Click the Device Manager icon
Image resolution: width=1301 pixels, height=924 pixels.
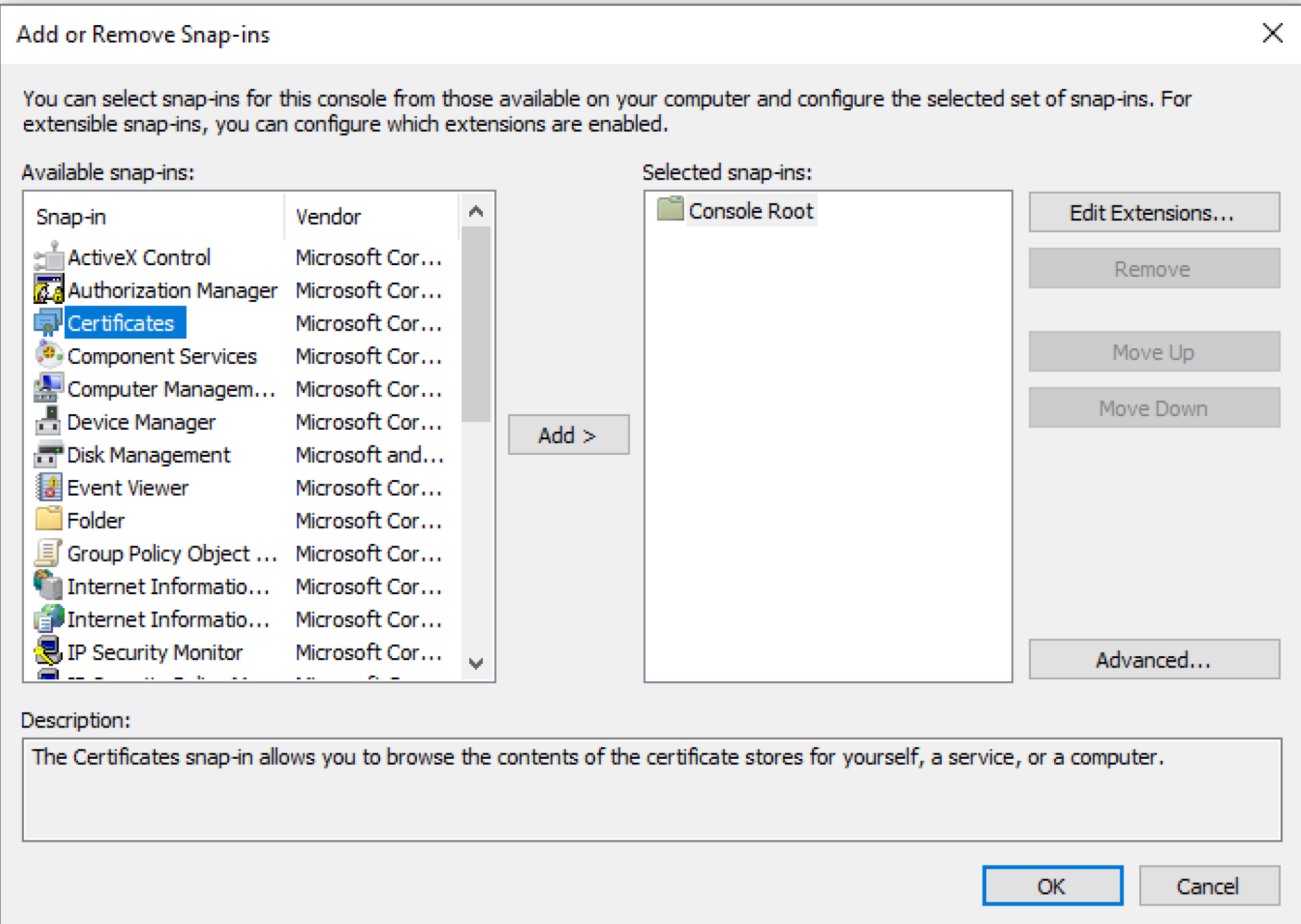pyautogui.click(x=48, y=421)
